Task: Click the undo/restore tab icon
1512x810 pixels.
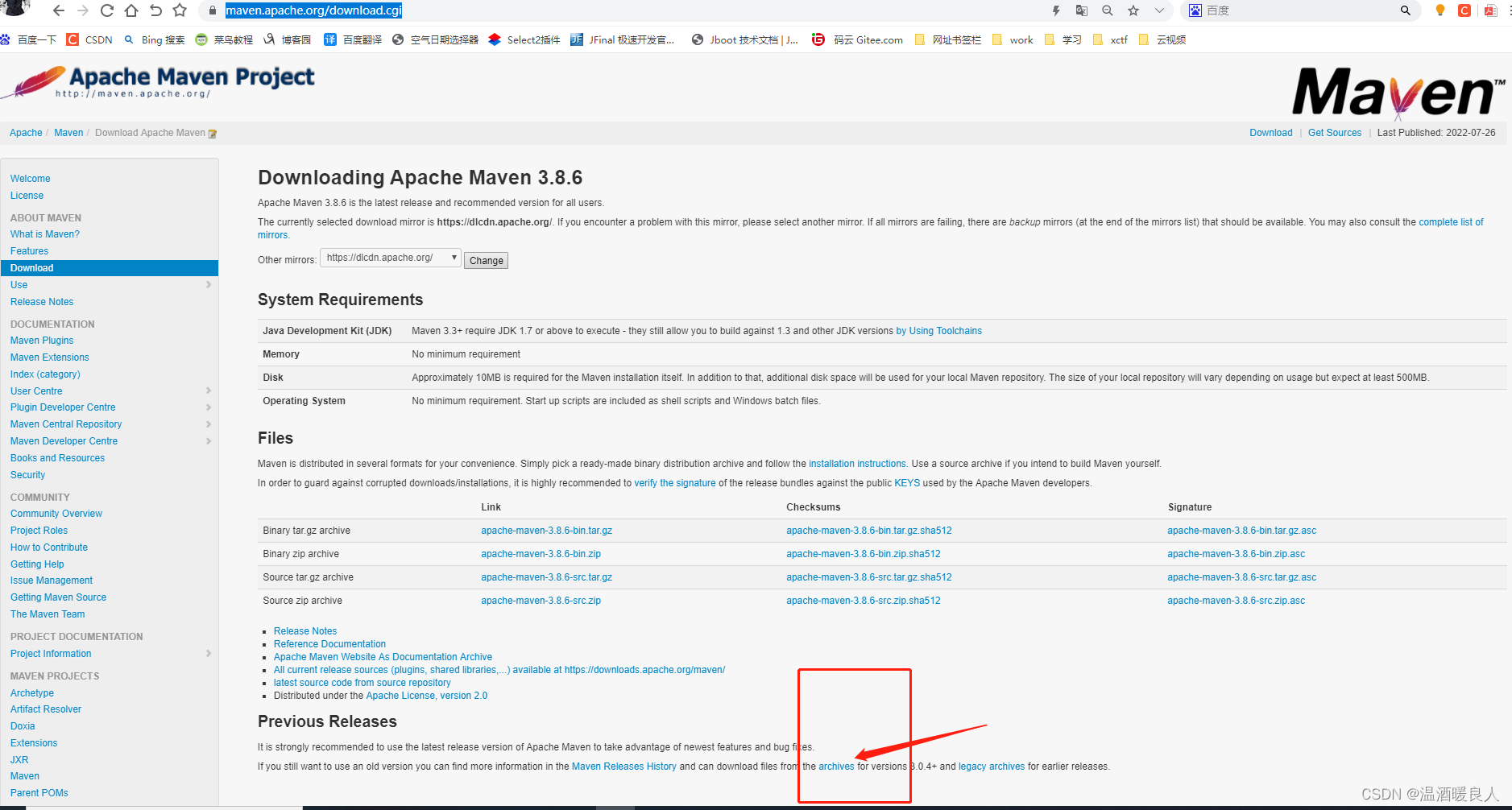Action: coord(155,10)
